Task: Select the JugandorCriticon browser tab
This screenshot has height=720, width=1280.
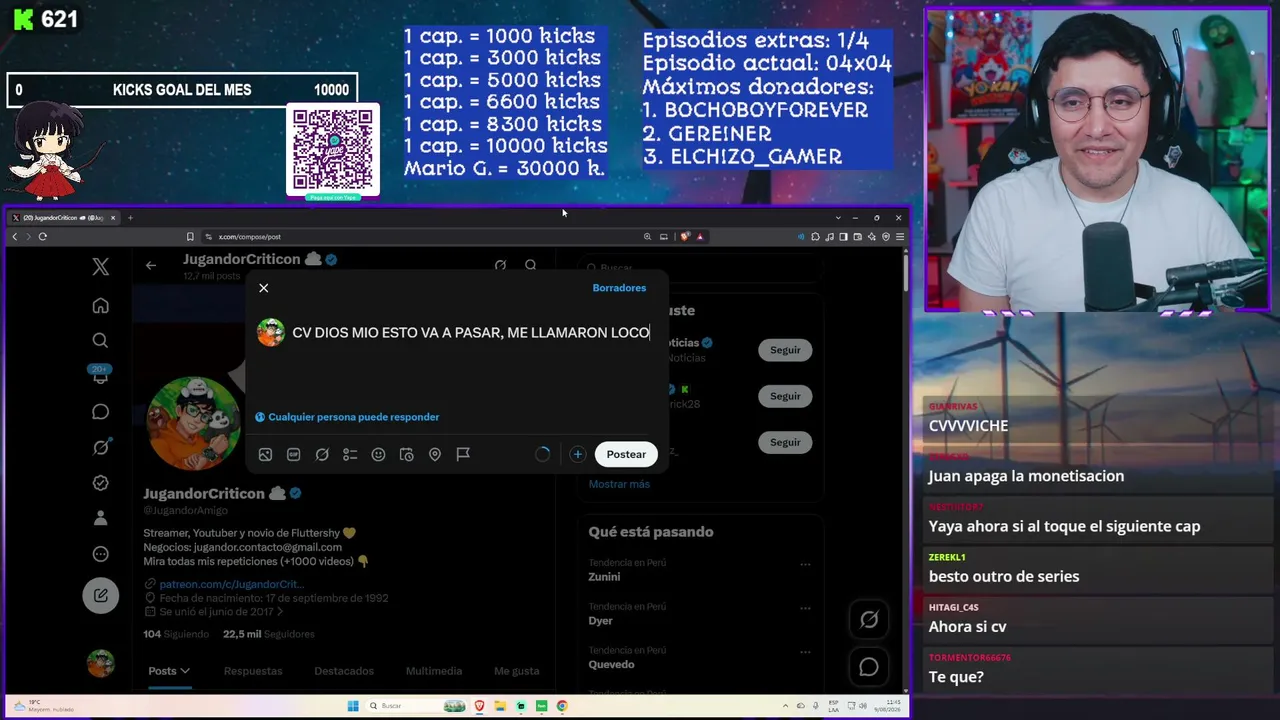Action: point(64,218)
